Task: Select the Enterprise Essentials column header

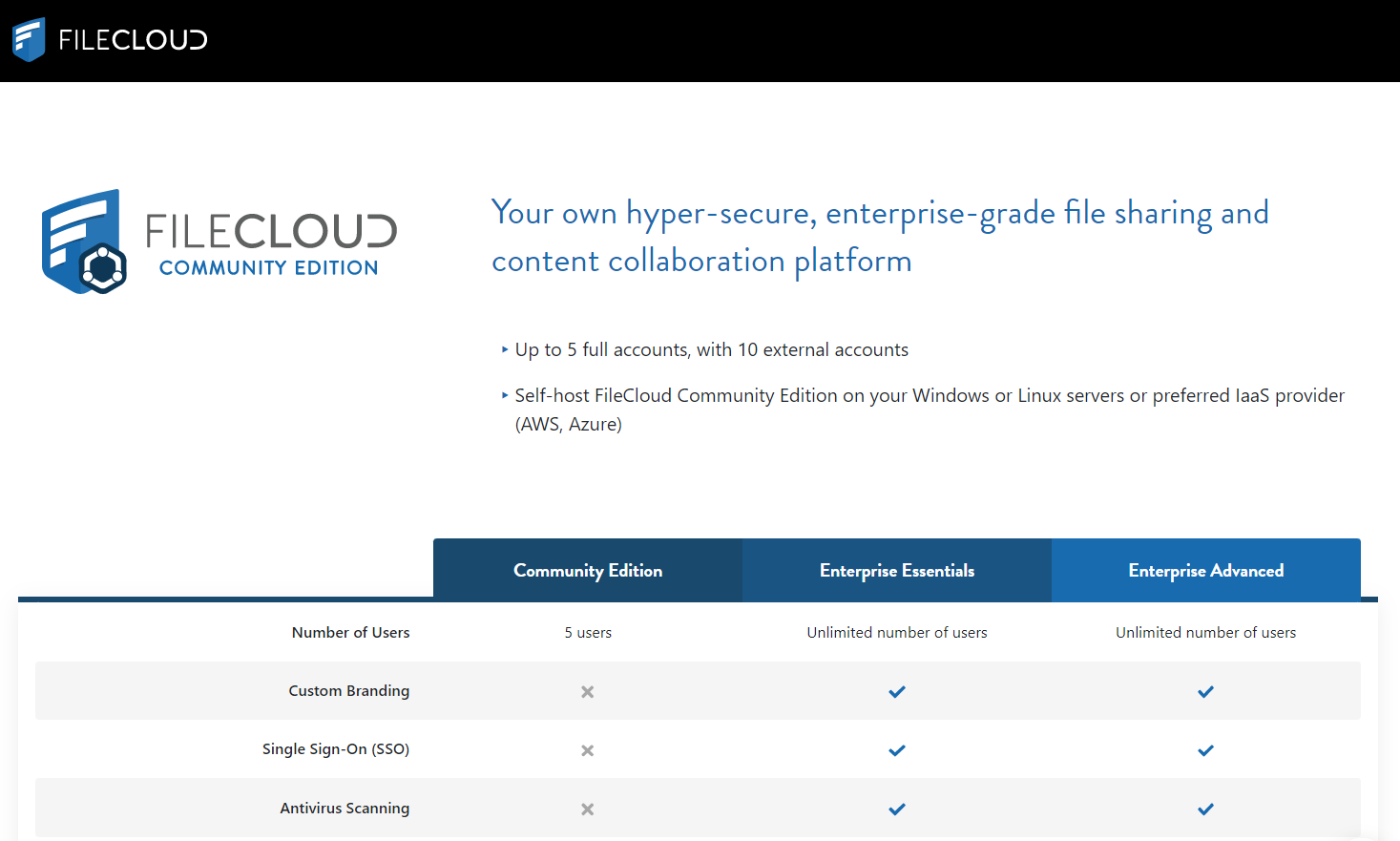Action: pyautogui.click(x=897, y=571)
